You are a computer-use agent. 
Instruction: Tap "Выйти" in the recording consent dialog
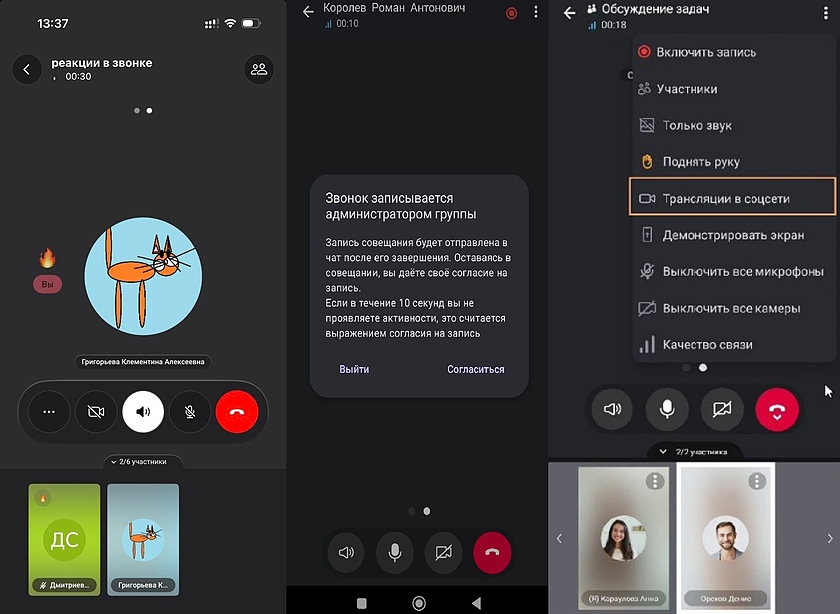point(354,369)
